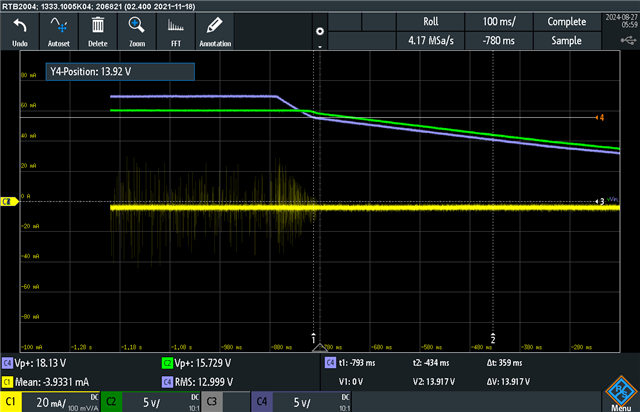
Task: Activate the Zoom magnifier tool
Action: click(x=137, y=31)
